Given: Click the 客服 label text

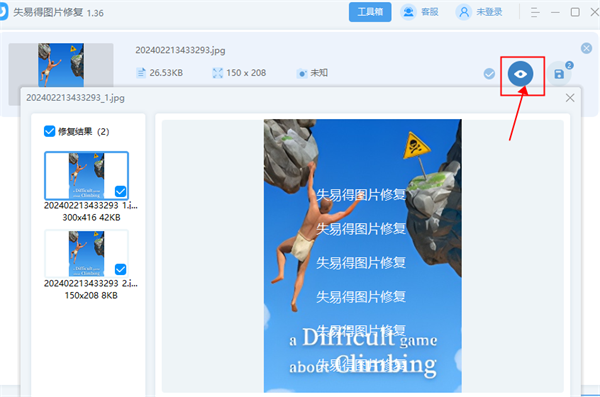Looking at the screenshot, I should pyautogui.click(x=429, y=12).
